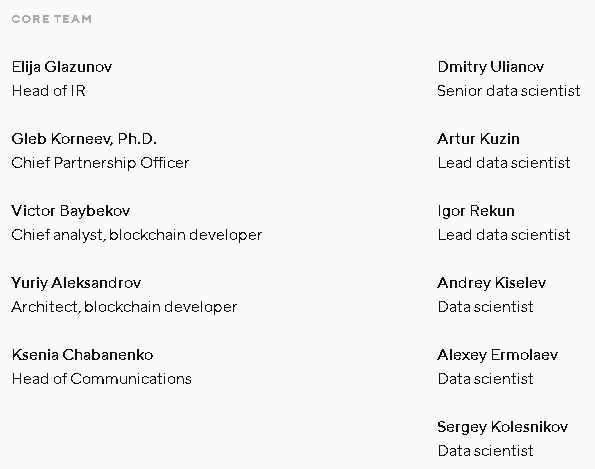The image size is (595, 469).
Task: Open Alexey Ermolaev name entry
Action: tap(497, 355)
